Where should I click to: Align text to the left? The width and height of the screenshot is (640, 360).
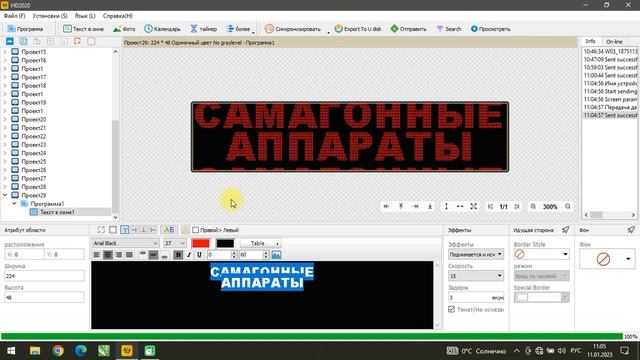pos(97,255)
